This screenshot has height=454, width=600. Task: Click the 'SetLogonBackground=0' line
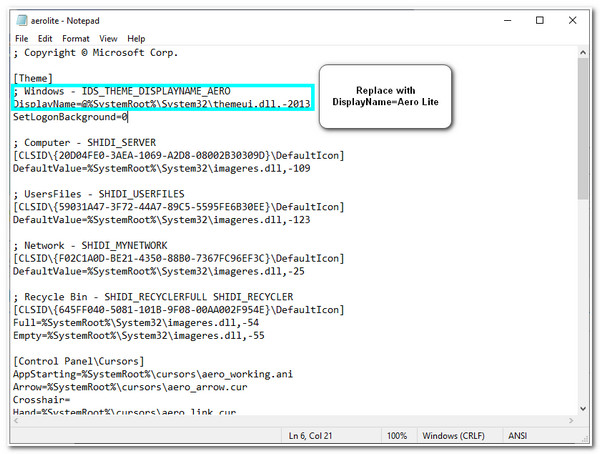(70, 117)
